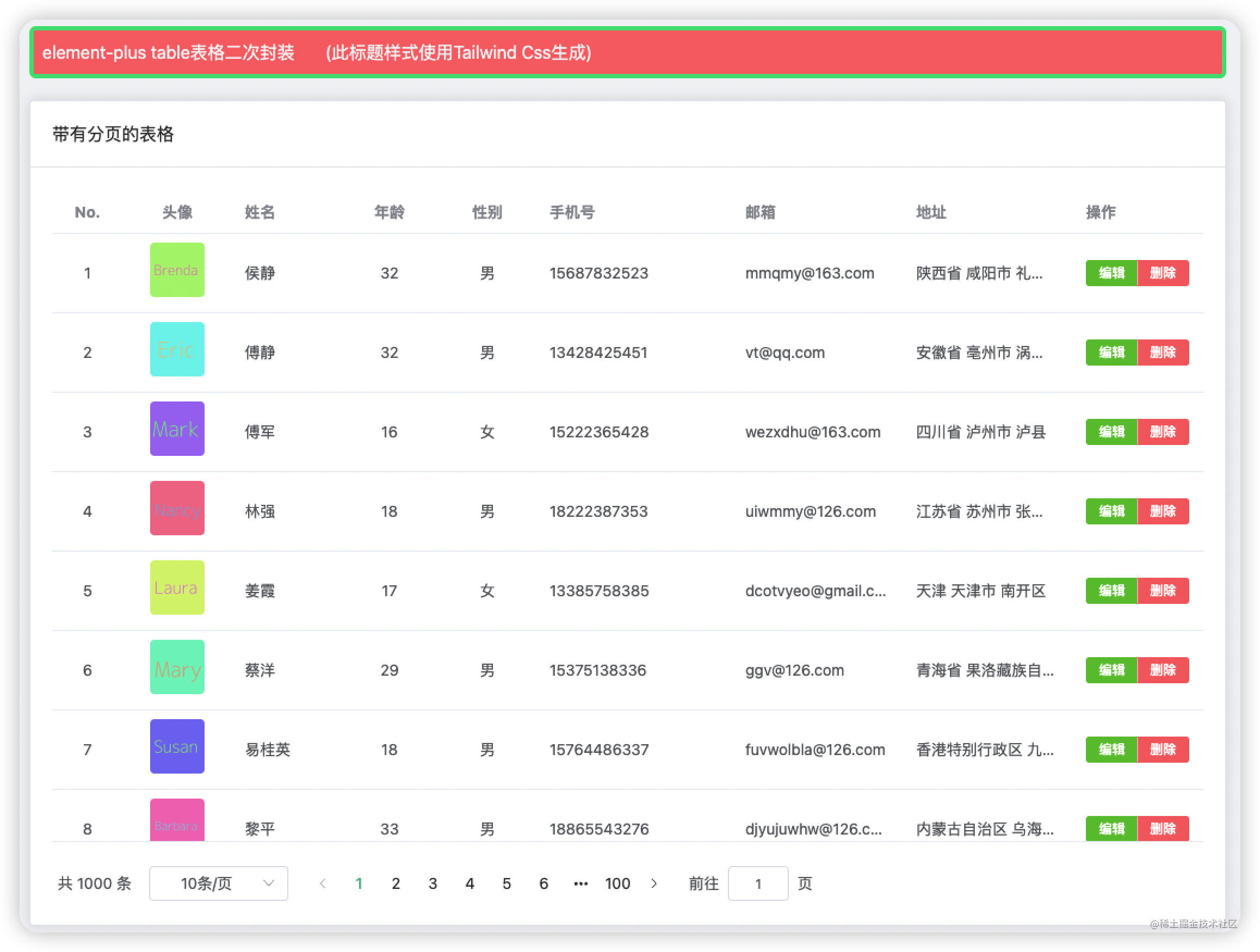The width and height of the screenshot is (1260, 952).
Task: Click the ellipsis to jump more pages
Action: coord(580,883)
